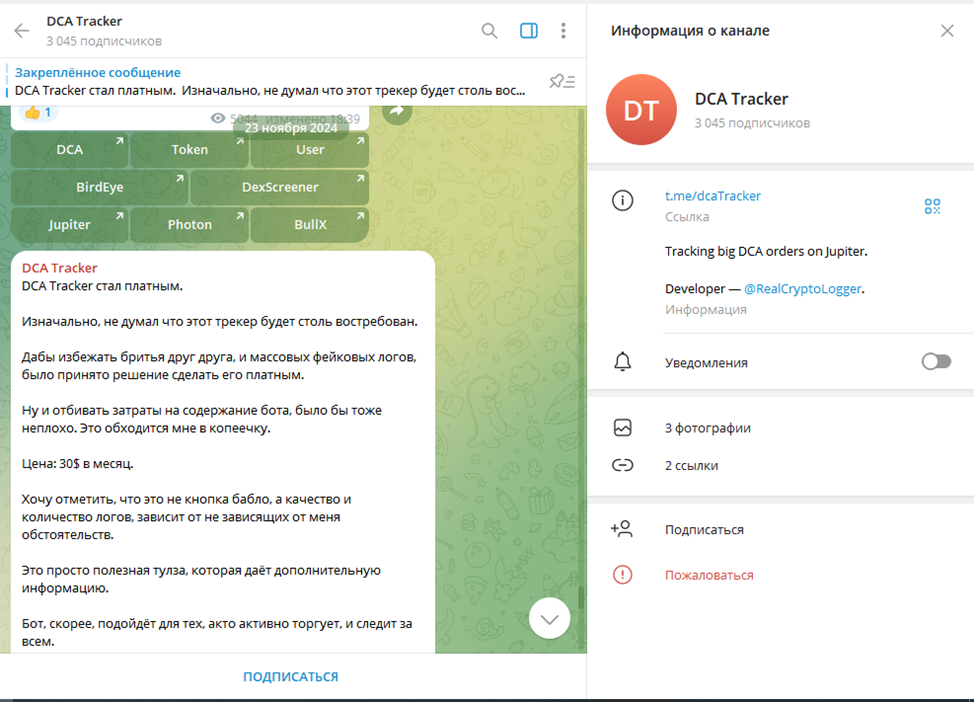Click 'Tracking big DCA orders on Jupiter.' description
Screen dimensions: 974x702
point(766,252)
